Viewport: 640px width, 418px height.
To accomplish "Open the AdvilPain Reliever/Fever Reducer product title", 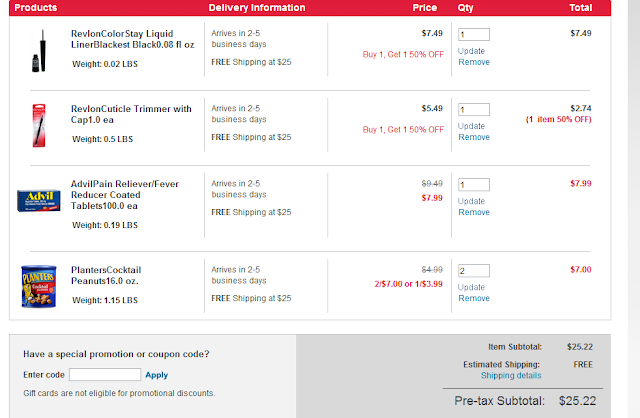I will [x=125, y=195].
